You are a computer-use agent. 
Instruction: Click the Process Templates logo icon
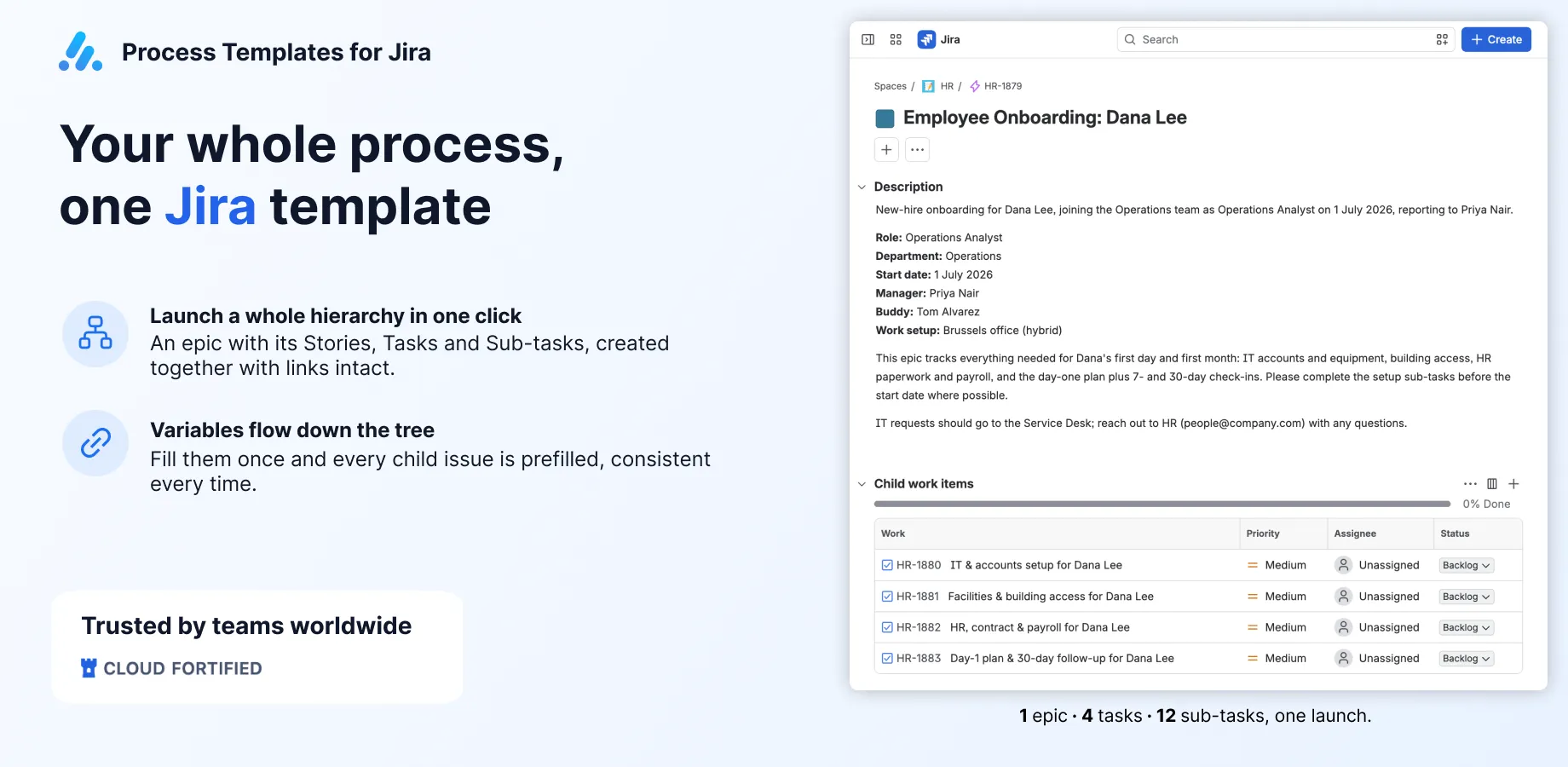point(81,51)
